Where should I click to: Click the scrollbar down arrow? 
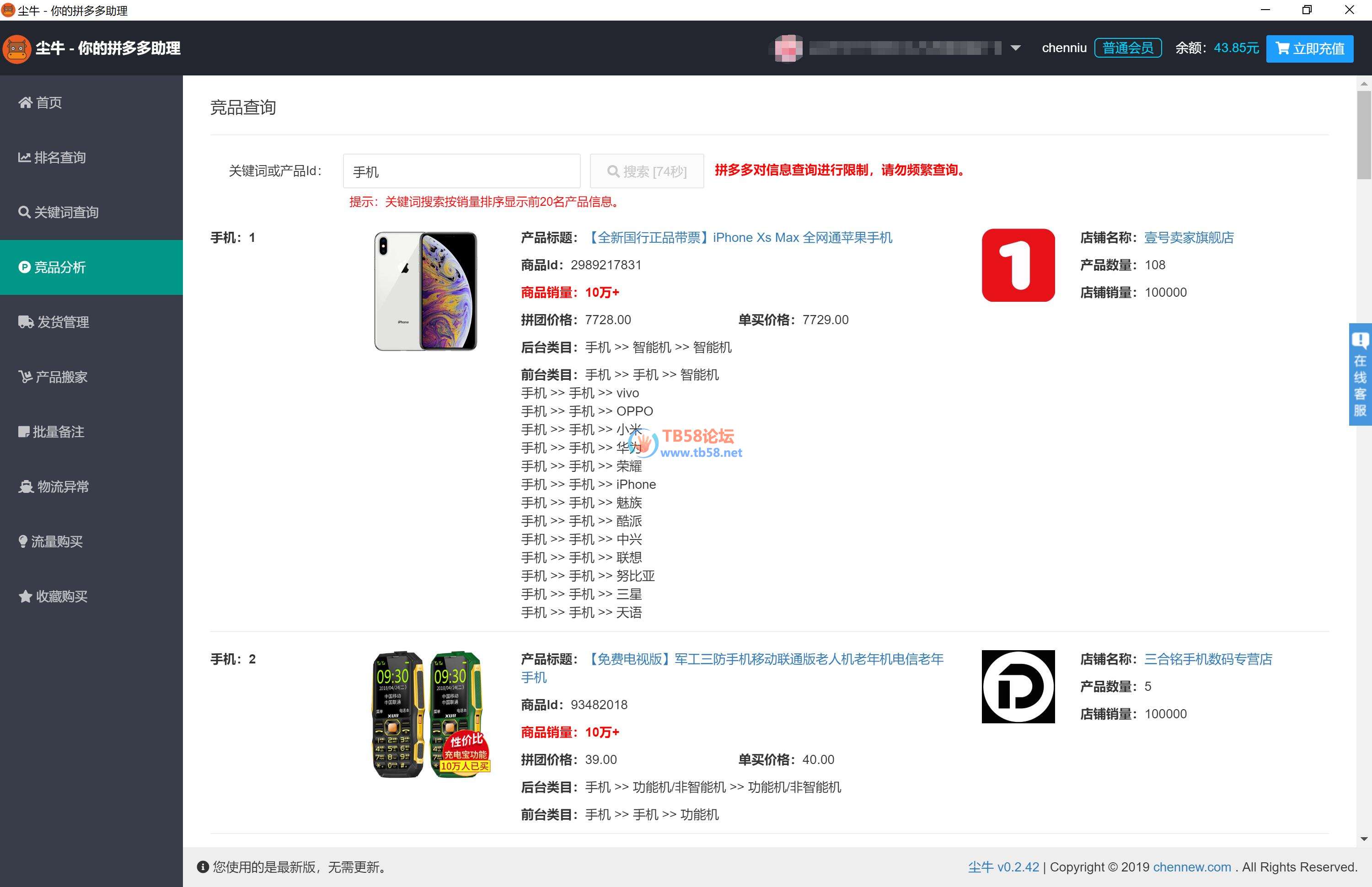[x=1363, y=839]
